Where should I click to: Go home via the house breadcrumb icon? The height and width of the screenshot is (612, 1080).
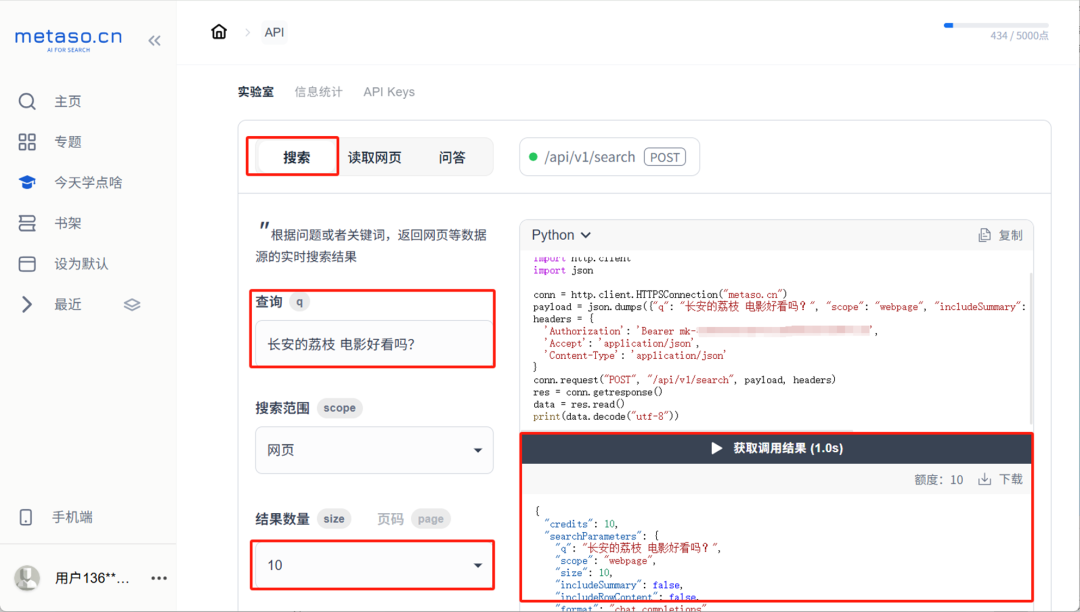tap(219, 32)
